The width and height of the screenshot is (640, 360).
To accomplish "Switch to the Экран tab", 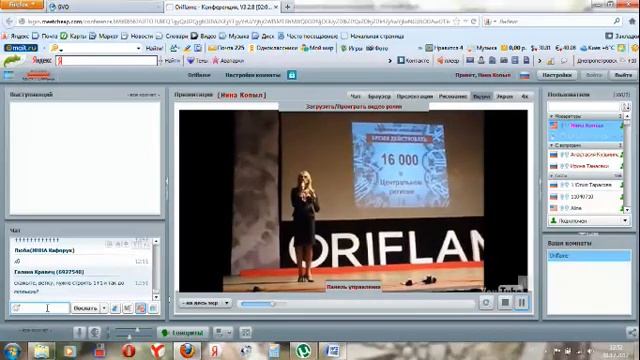I will (x=504, y=96).
